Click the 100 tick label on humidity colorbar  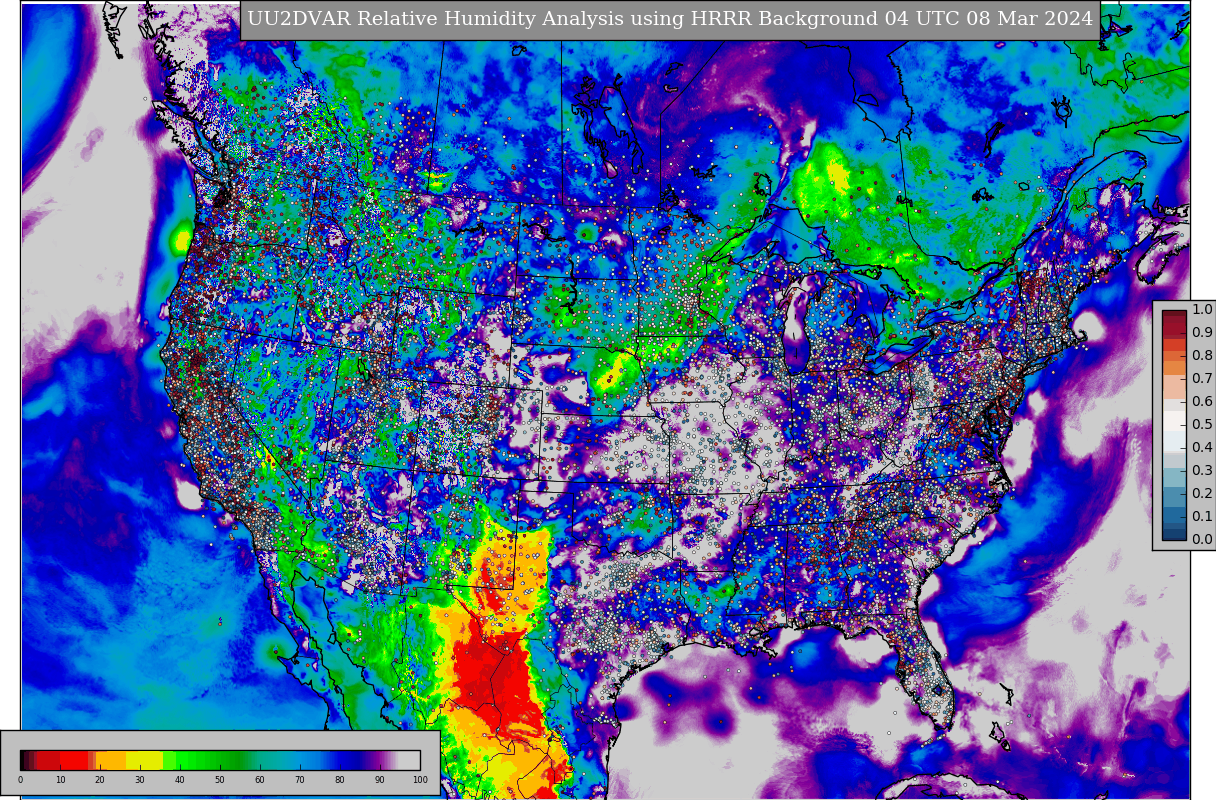pos(420,780)
